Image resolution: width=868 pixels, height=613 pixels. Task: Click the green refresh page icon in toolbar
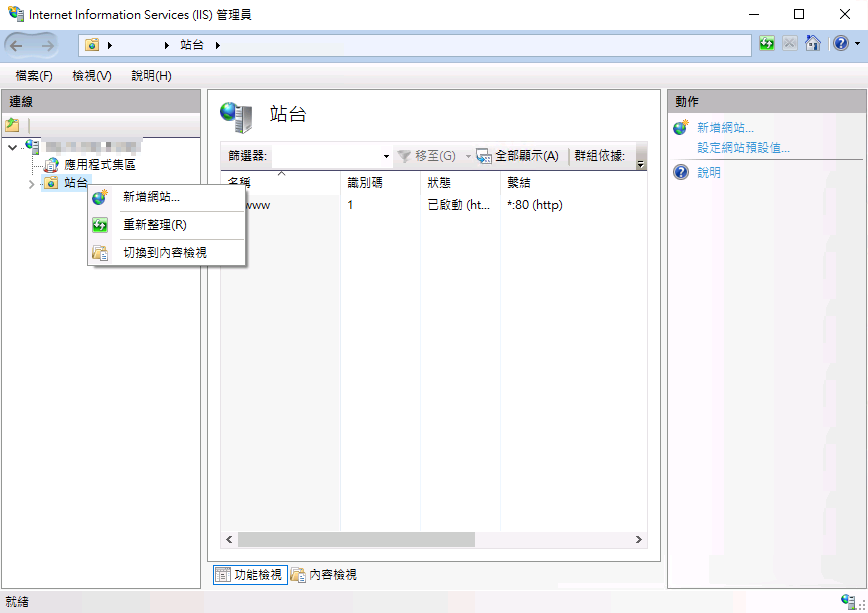[x=767, y=43]
